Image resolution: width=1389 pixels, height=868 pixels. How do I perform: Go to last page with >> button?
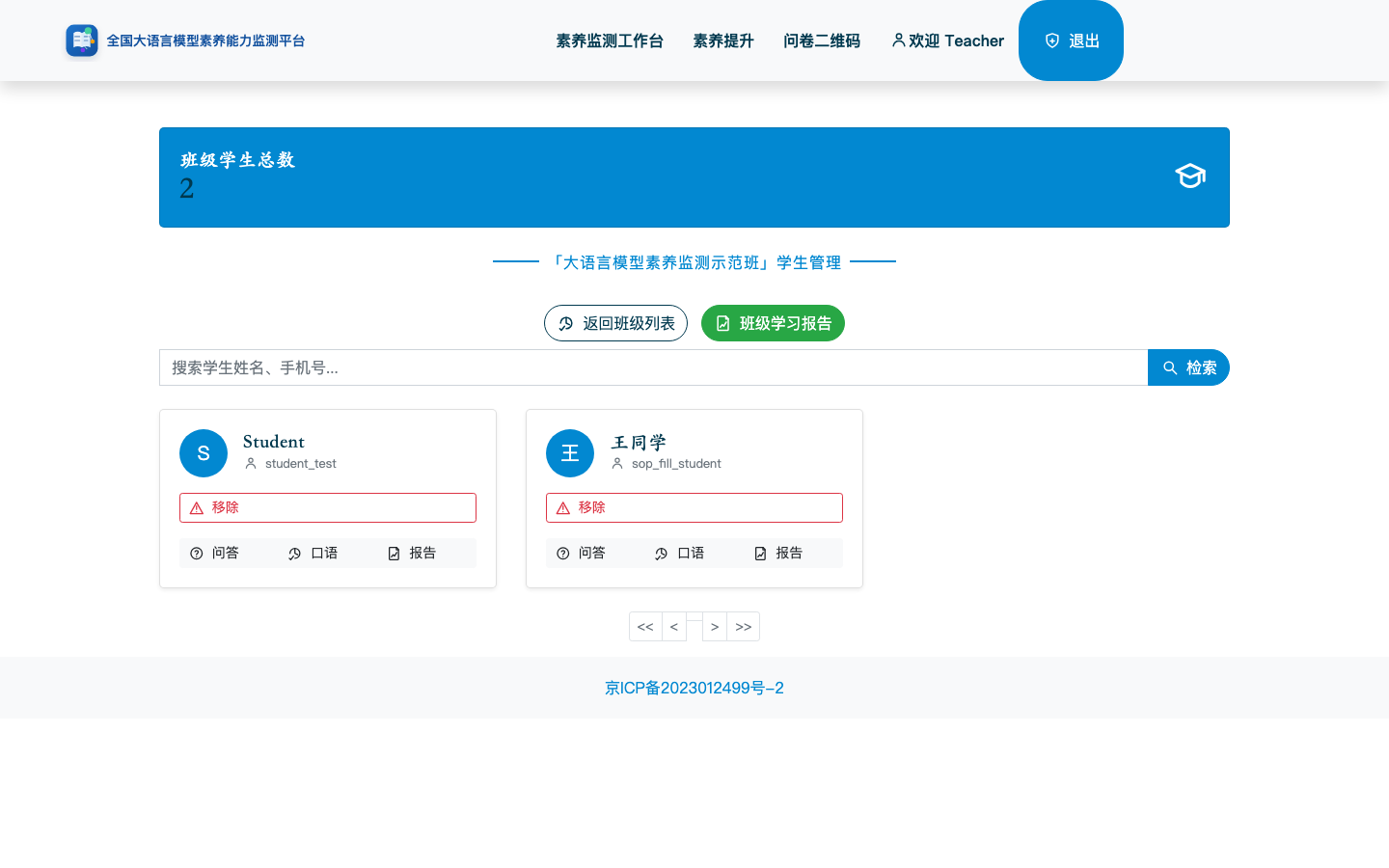743,627
